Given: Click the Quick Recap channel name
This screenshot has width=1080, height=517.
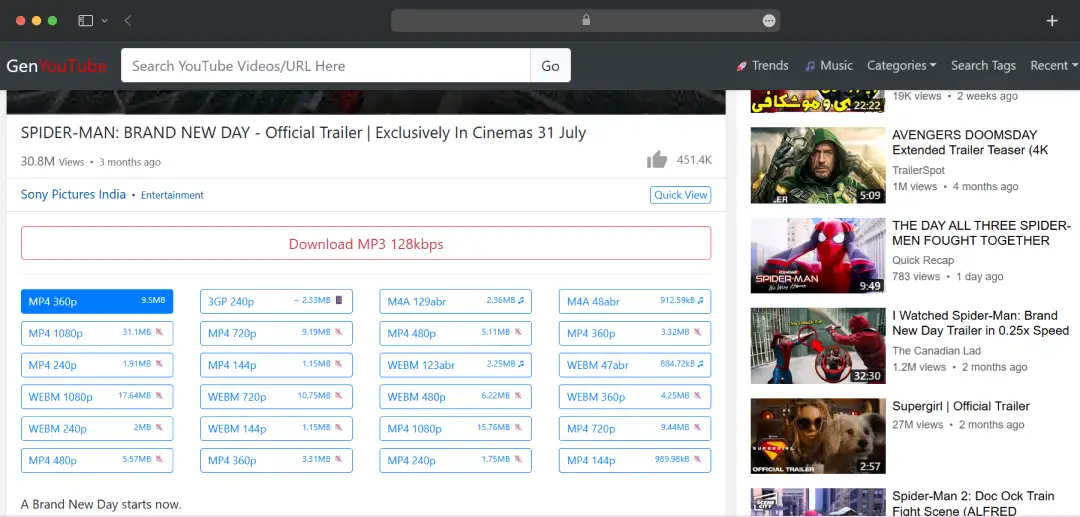Looking at the screenshot, I should pyautogui.click(x=923, y=260).
